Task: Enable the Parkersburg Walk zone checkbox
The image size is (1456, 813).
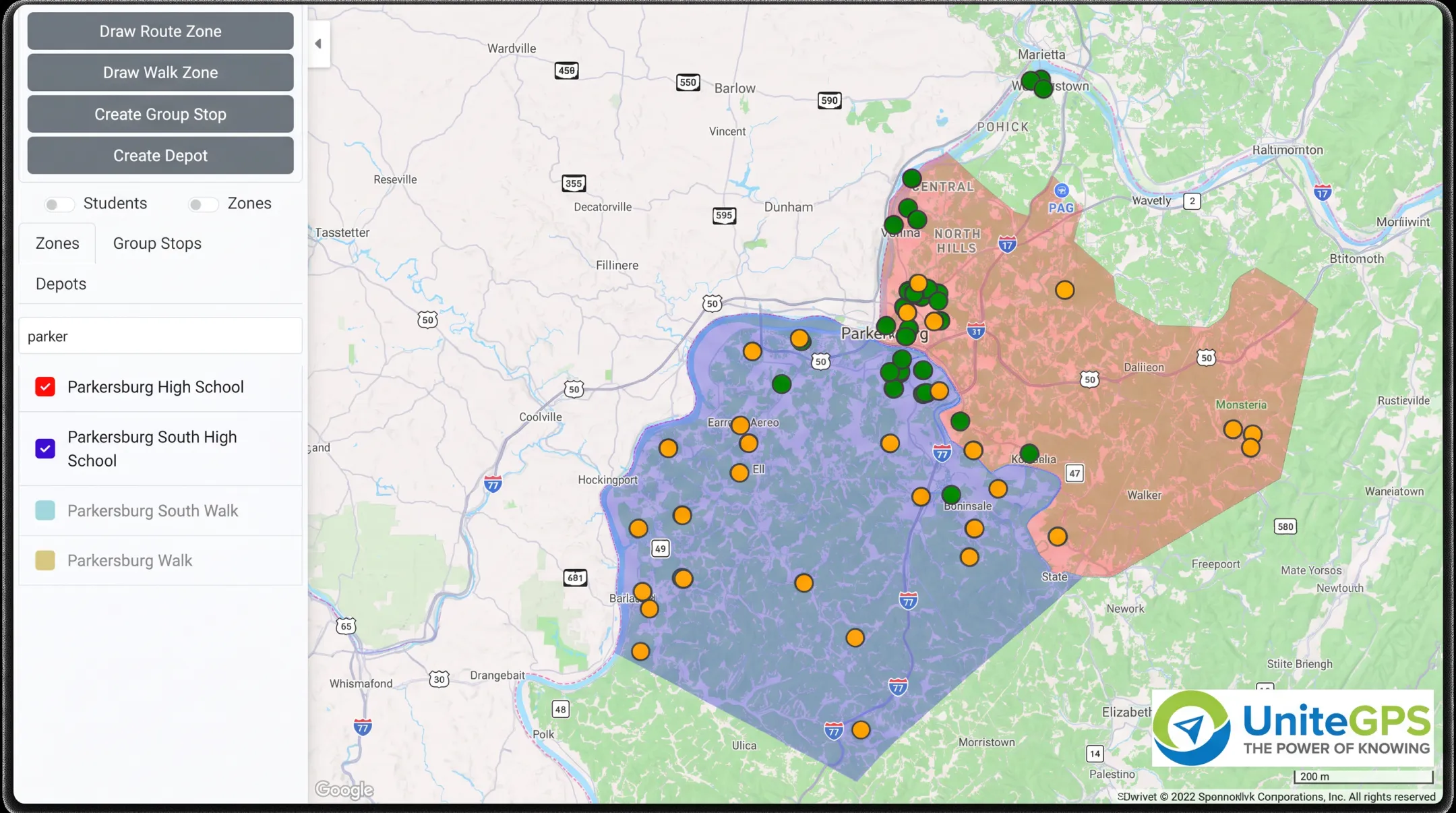Action: (45, 560)
